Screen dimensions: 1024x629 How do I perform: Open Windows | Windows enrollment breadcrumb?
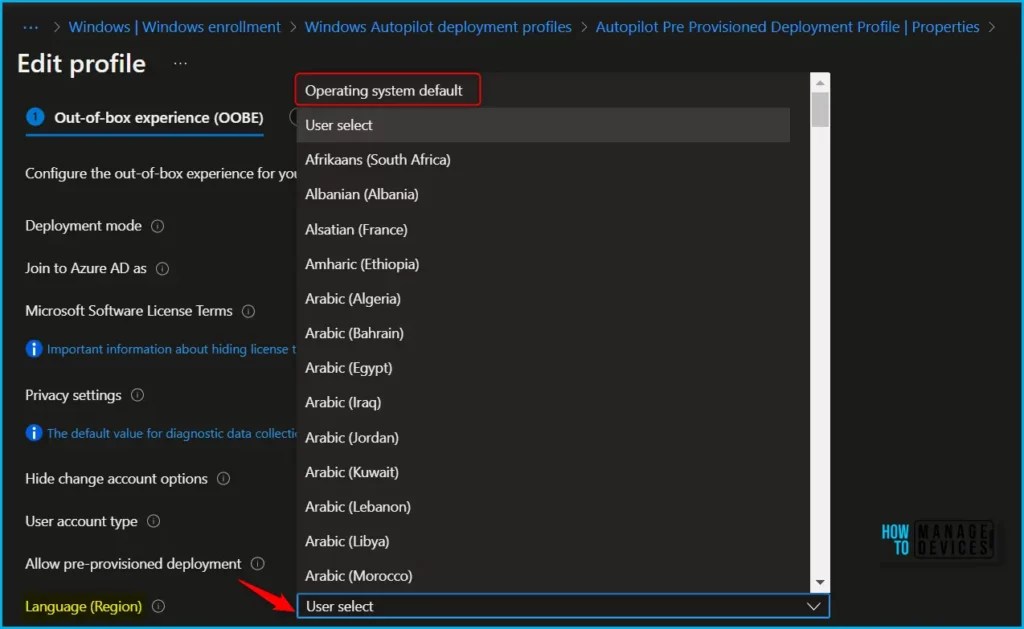click(x=174, y=27)
